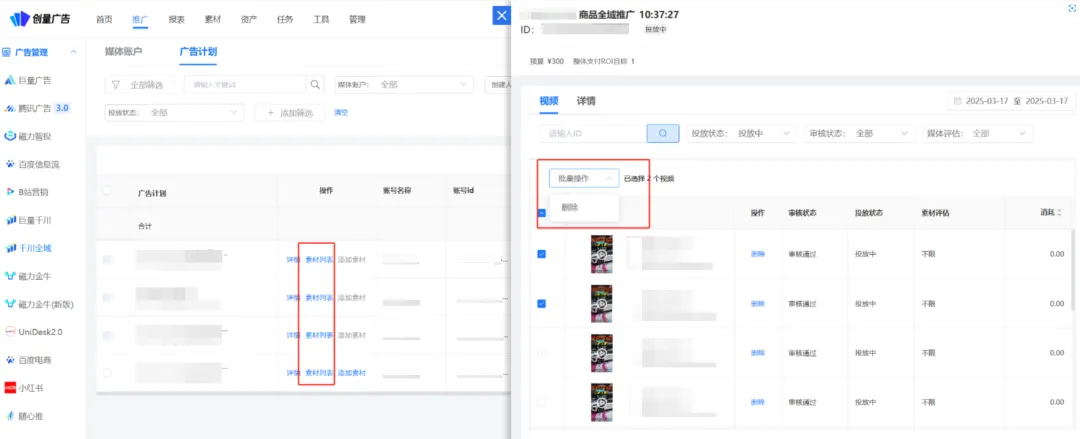Screen dimensions: 1080x439
Task: Click the search magnifier in the ad plan filter
Action: pos(316,85)
